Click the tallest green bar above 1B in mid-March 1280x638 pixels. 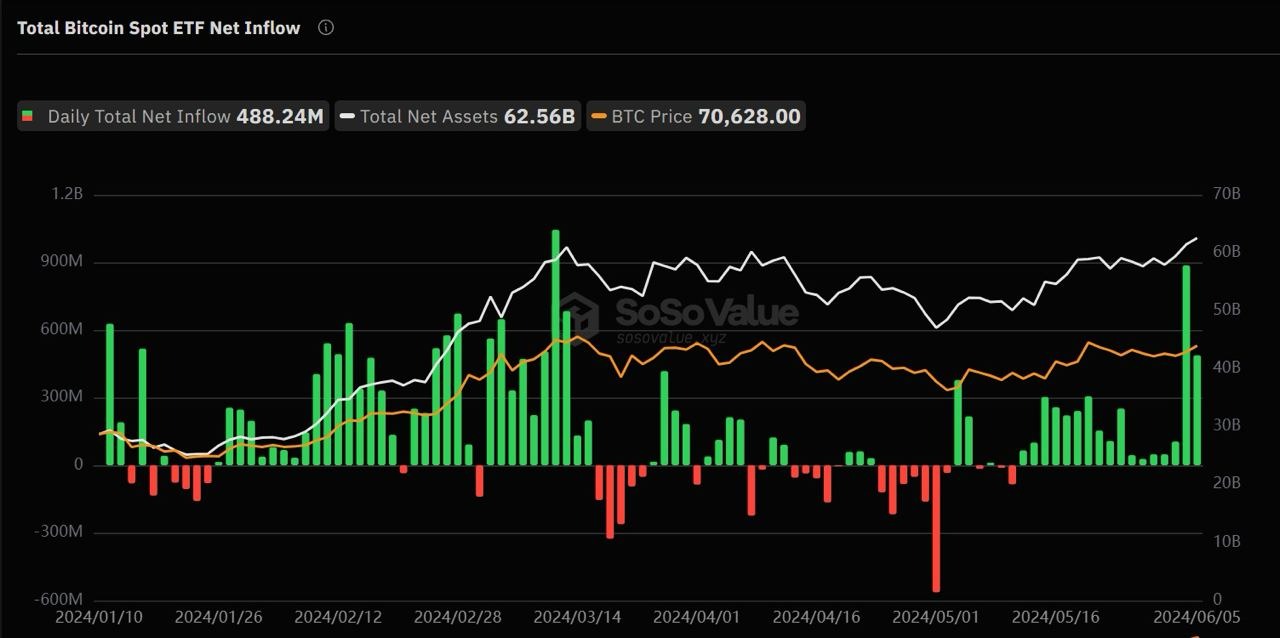556,347
